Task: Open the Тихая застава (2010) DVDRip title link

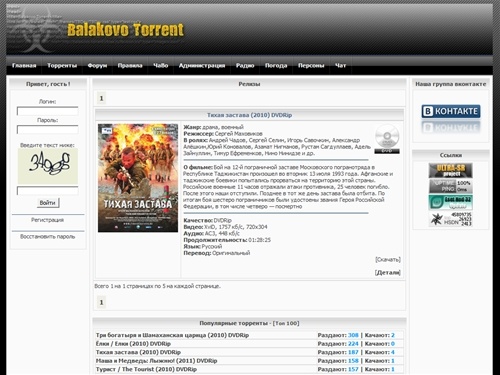Action: tap(249, 115)
